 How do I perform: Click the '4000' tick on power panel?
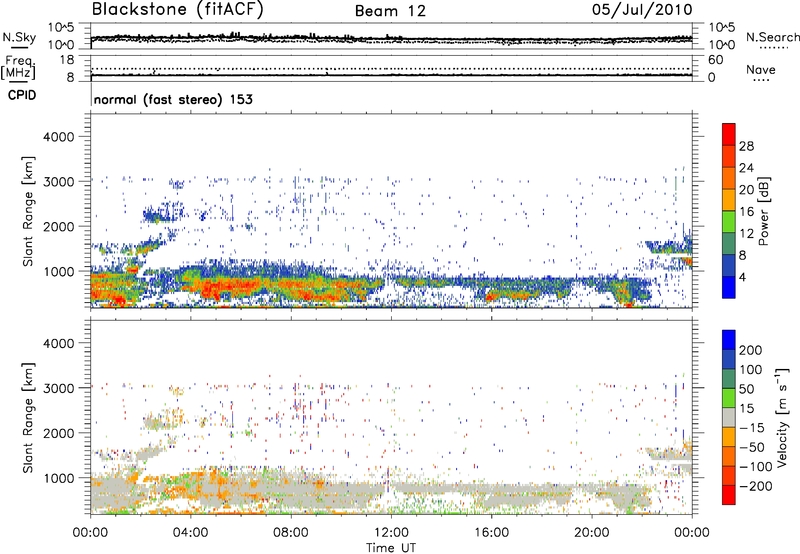[59, 137]
